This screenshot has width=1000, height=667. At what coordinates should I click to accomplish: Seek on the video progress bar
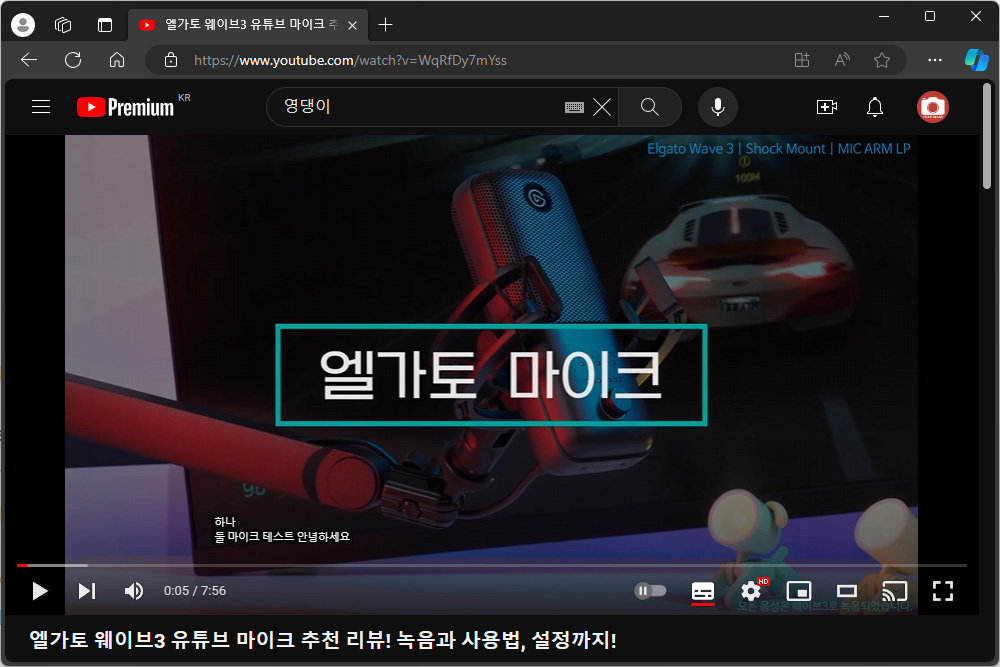492,565
